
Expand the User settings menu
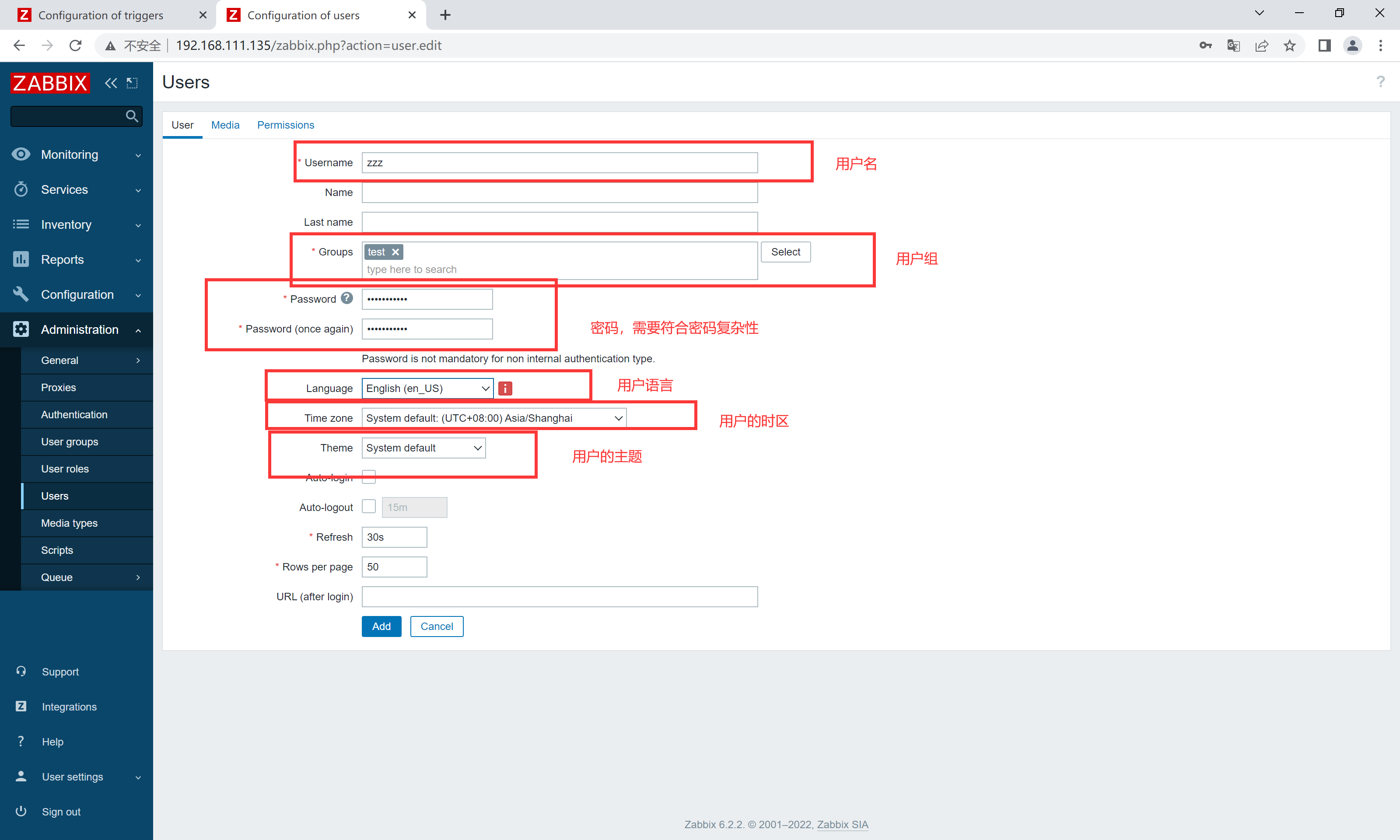[x=138, y=778]
